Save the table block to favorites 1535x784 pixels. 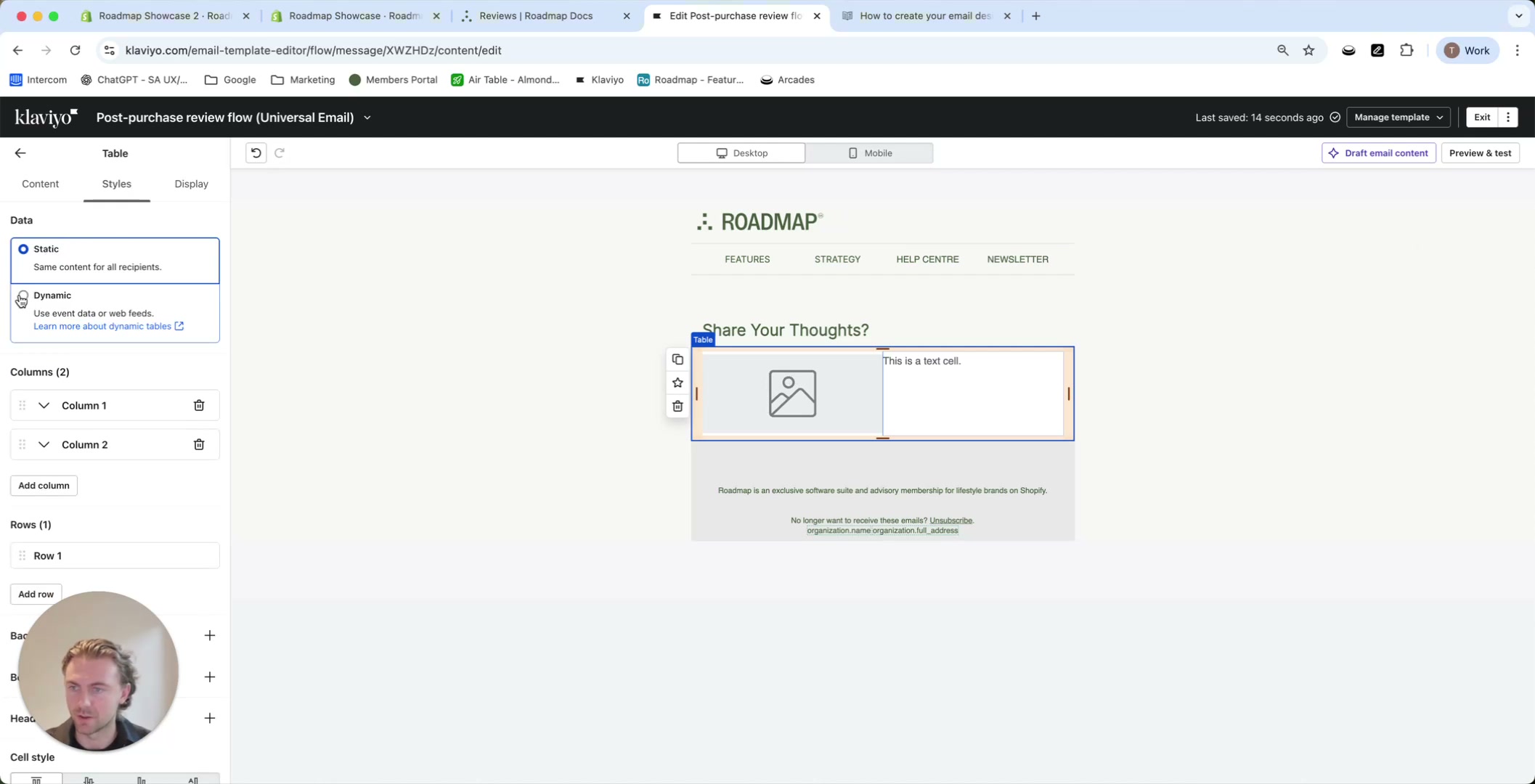[x=677, y=383]
